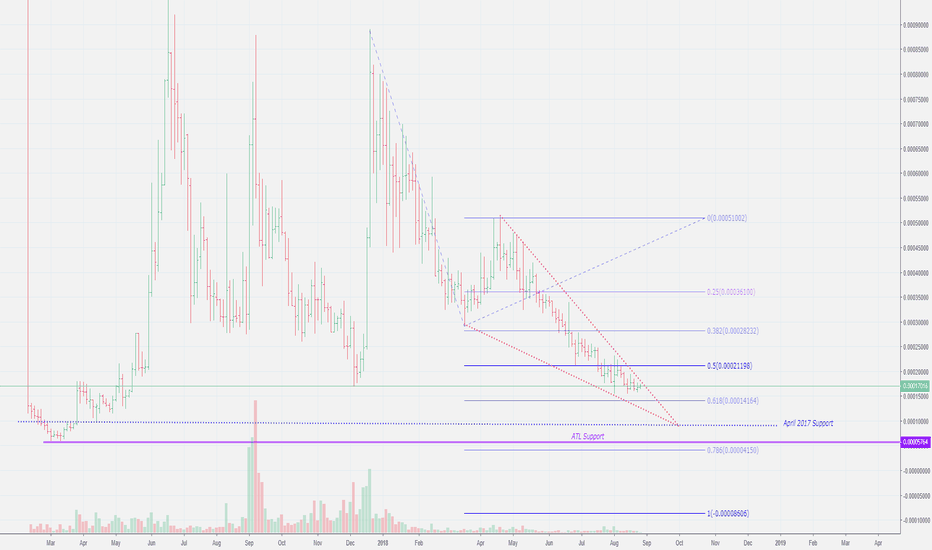Select the bold 0.5(0.00021198) Fibonacci label
The width and height of the screenshot is (932, 550).
[x=729, y=366]
